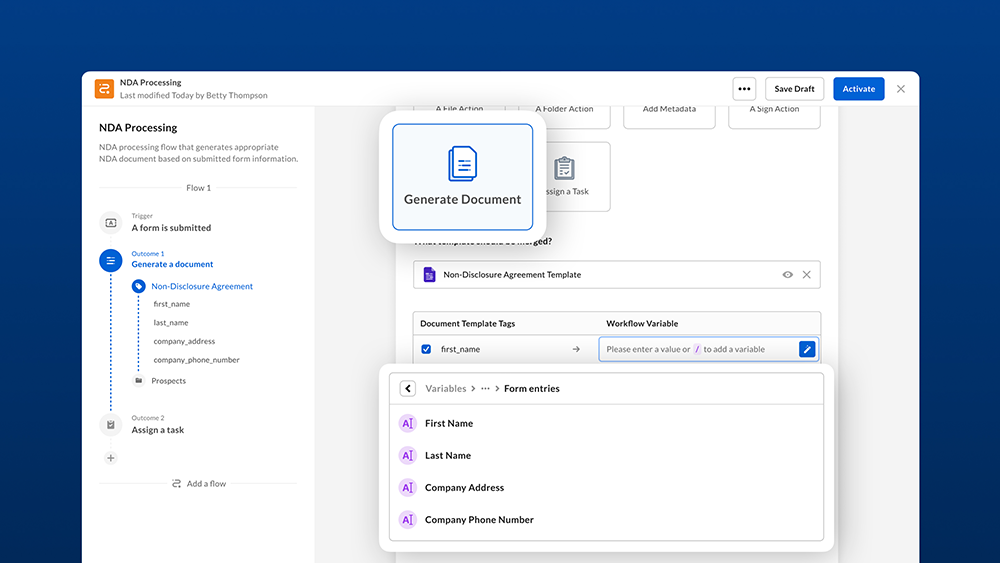Screen dimensions: 1000x563
Task: Select the company_address tag in the sidebar
Action: [184, 341]
